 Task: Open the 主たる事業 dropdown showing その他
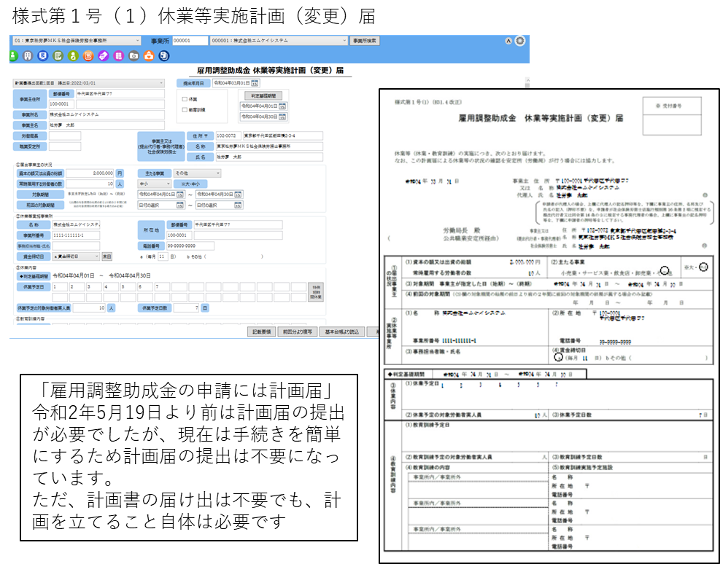197,173
